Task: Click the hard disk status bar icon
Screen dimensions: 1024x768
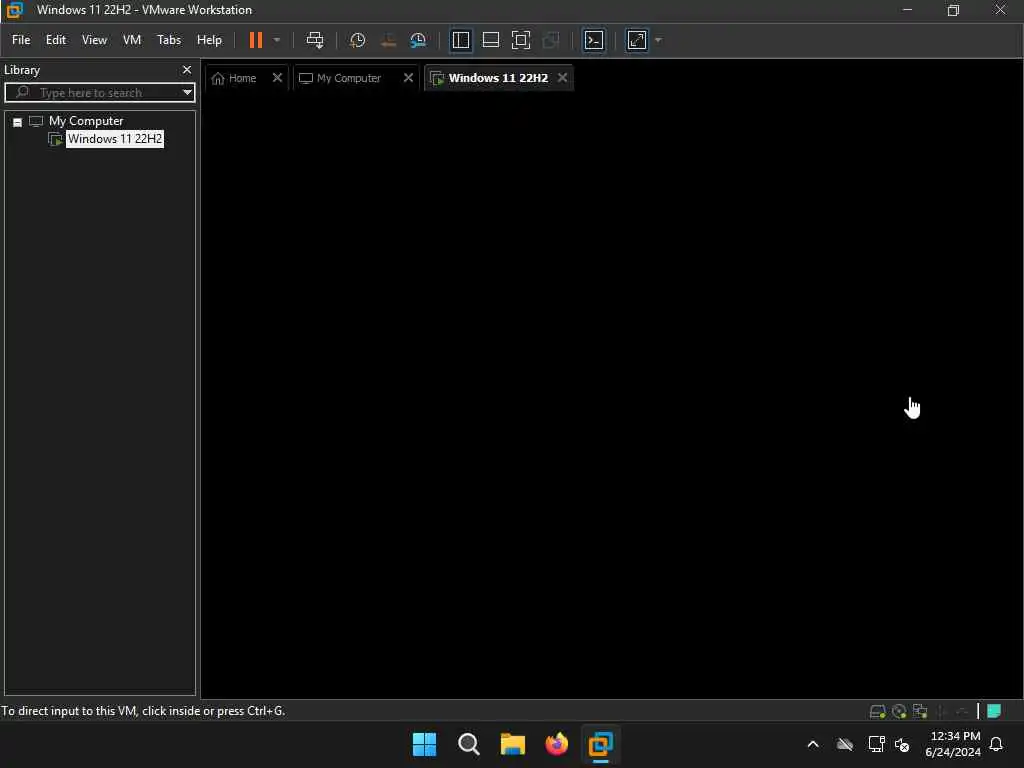Action: 878,711
